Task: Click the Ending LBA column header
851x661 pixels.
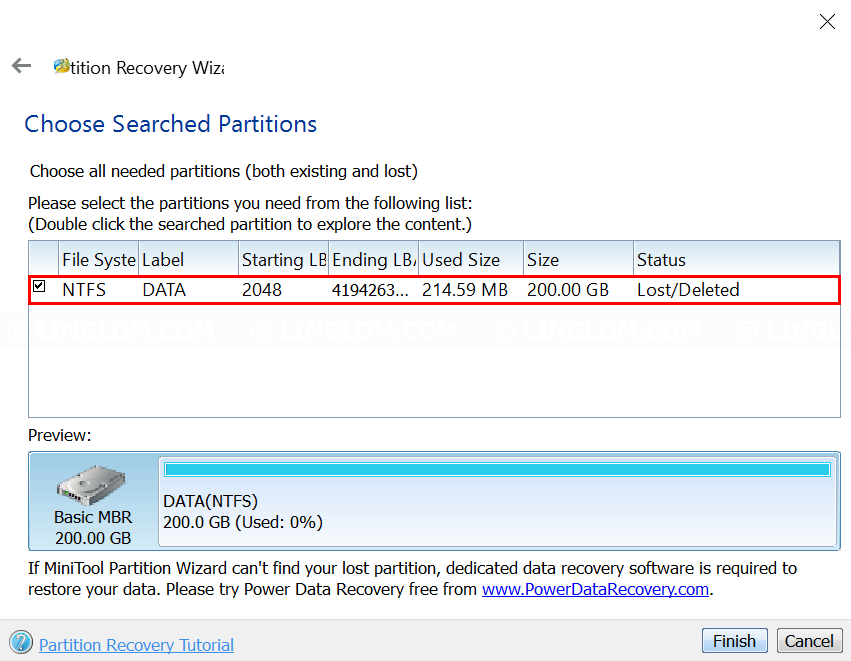Action: point(373,259)
